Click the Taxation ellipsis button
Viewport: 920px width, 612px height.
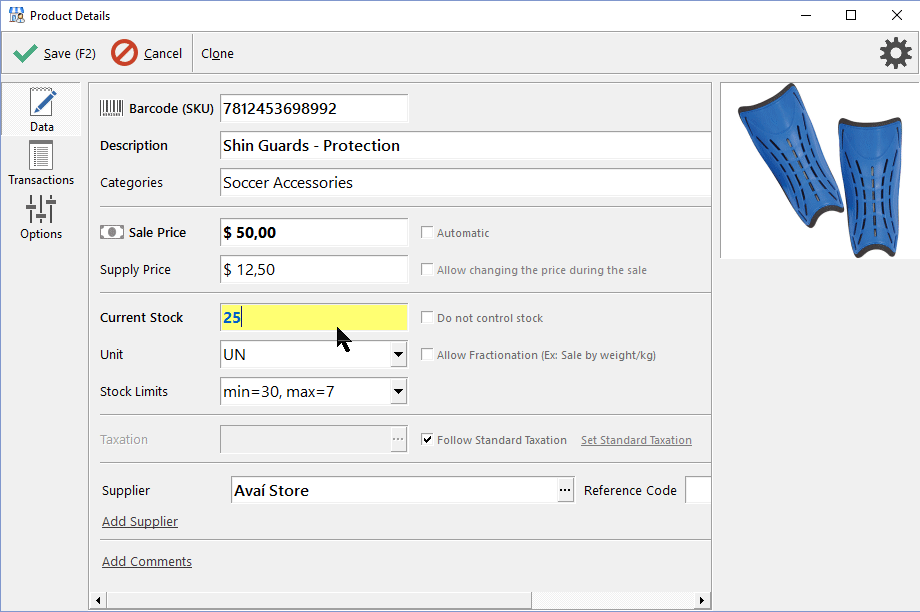coord(398,439)
